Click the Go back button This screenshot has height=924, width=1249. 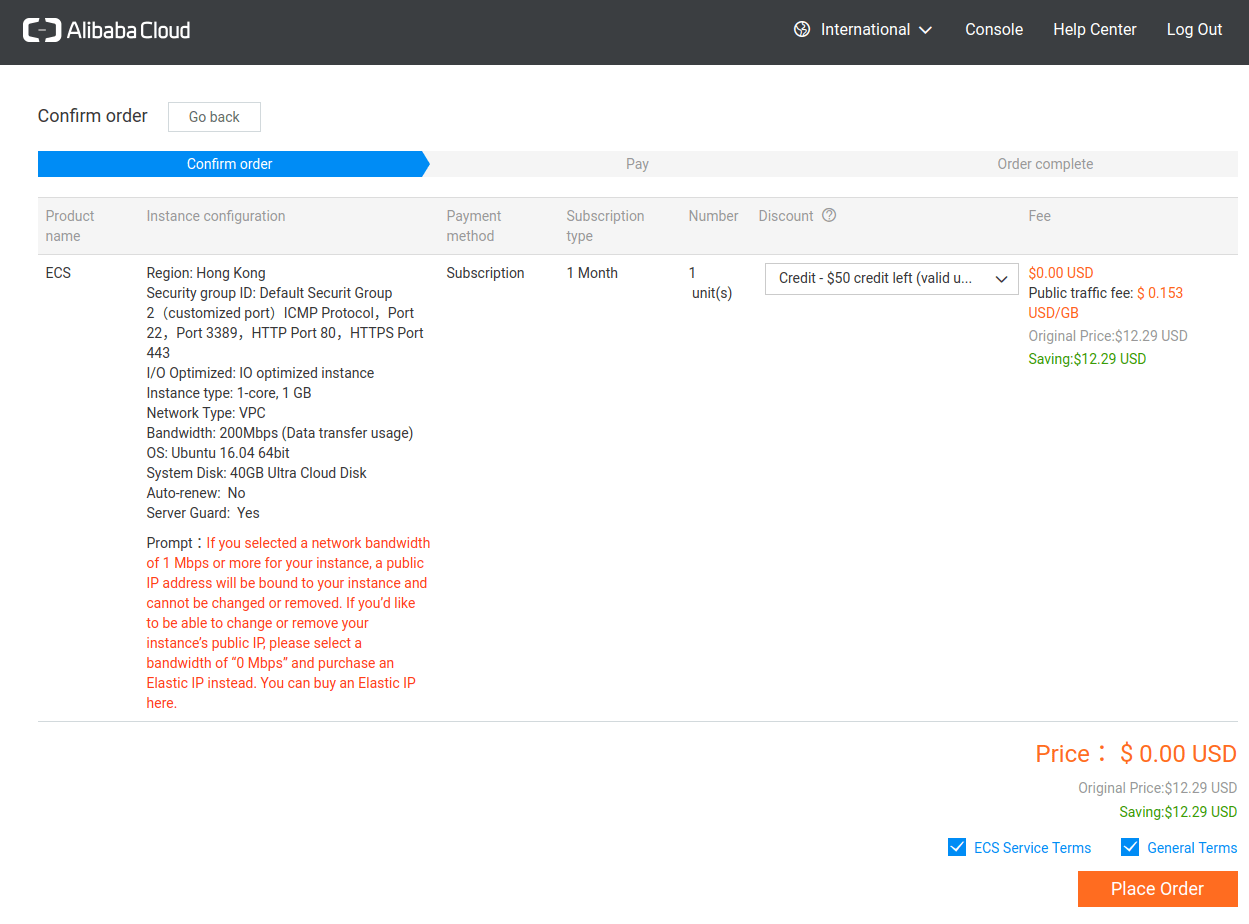[x=214, y=117]
